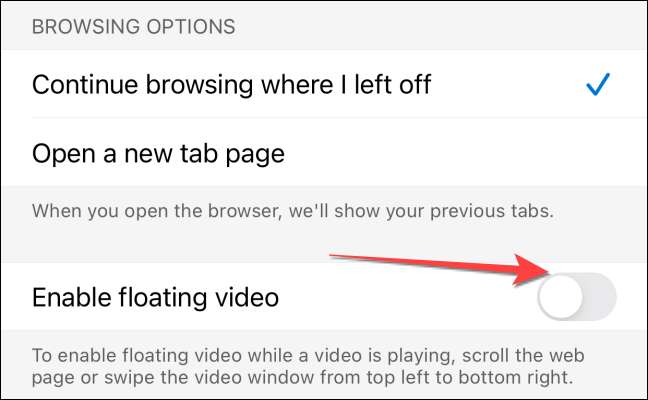Click the BROWSING OPTIONS section header

click(x=133, y=27)
